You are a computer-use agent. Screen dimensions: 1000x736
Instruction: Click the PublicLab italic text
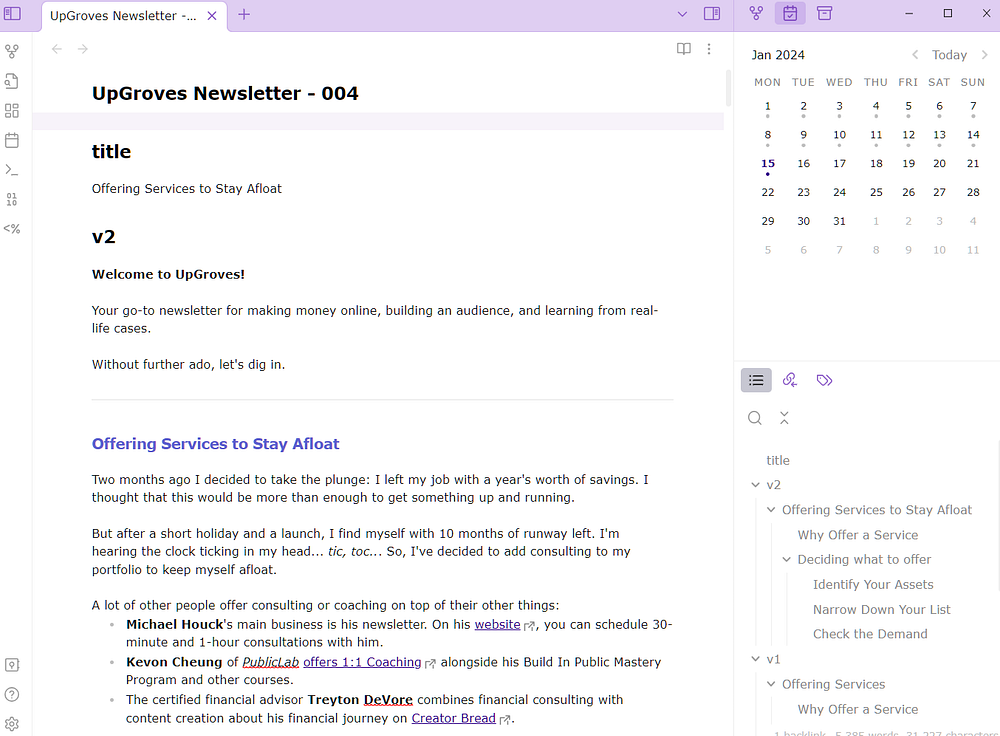(x=270, y=662)
